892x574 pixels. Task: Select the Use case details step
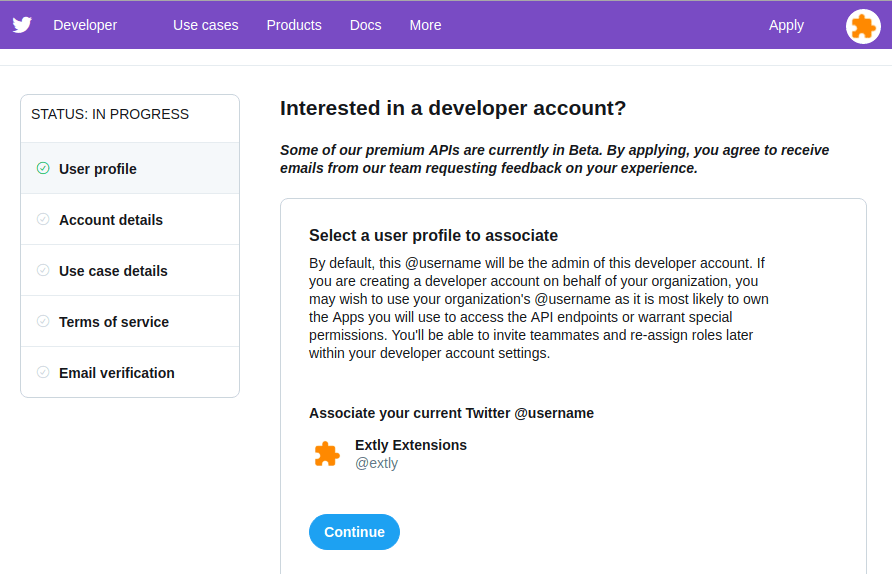click(x=130, y=270)
